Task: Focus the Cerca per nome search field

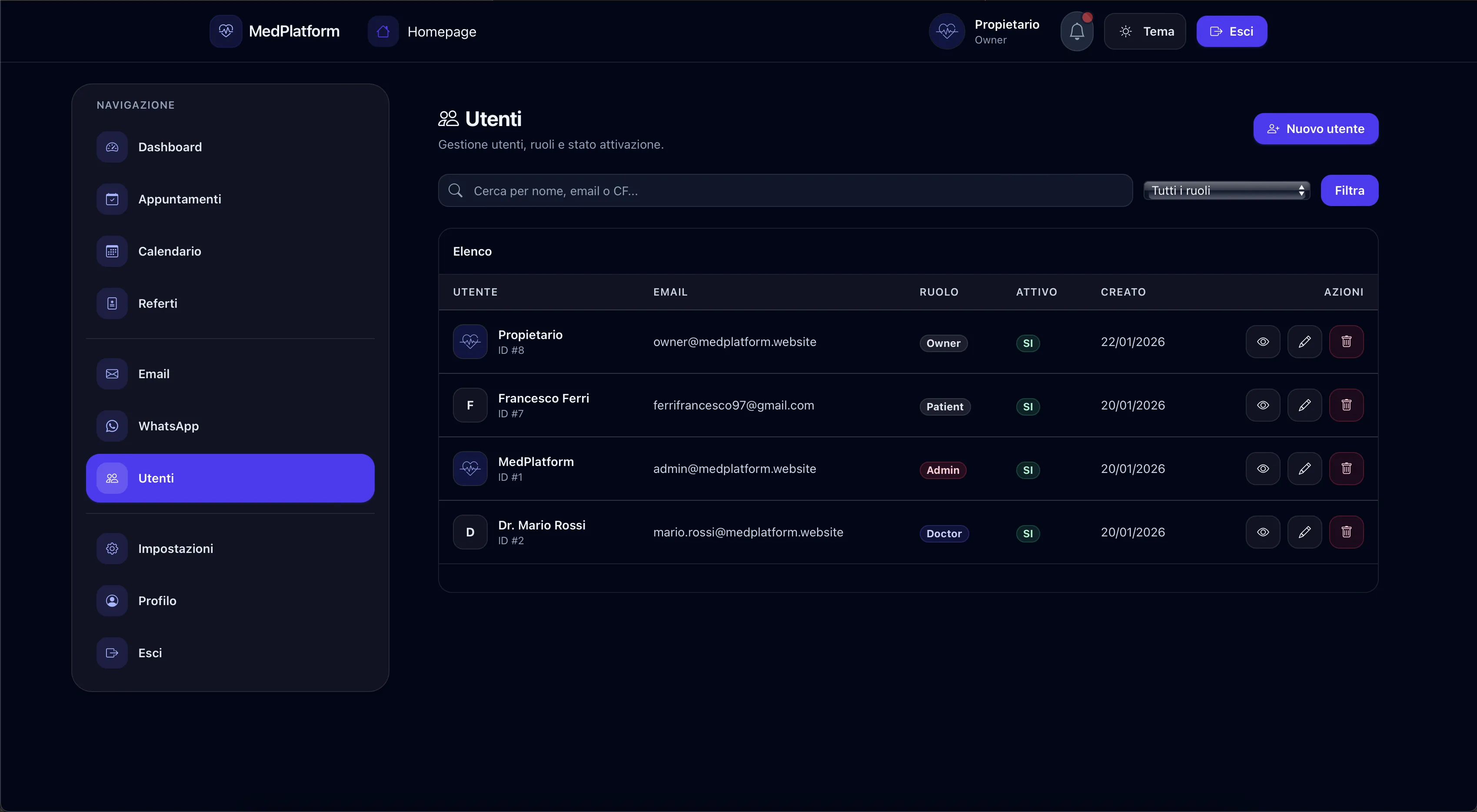Action: (785, 190)
